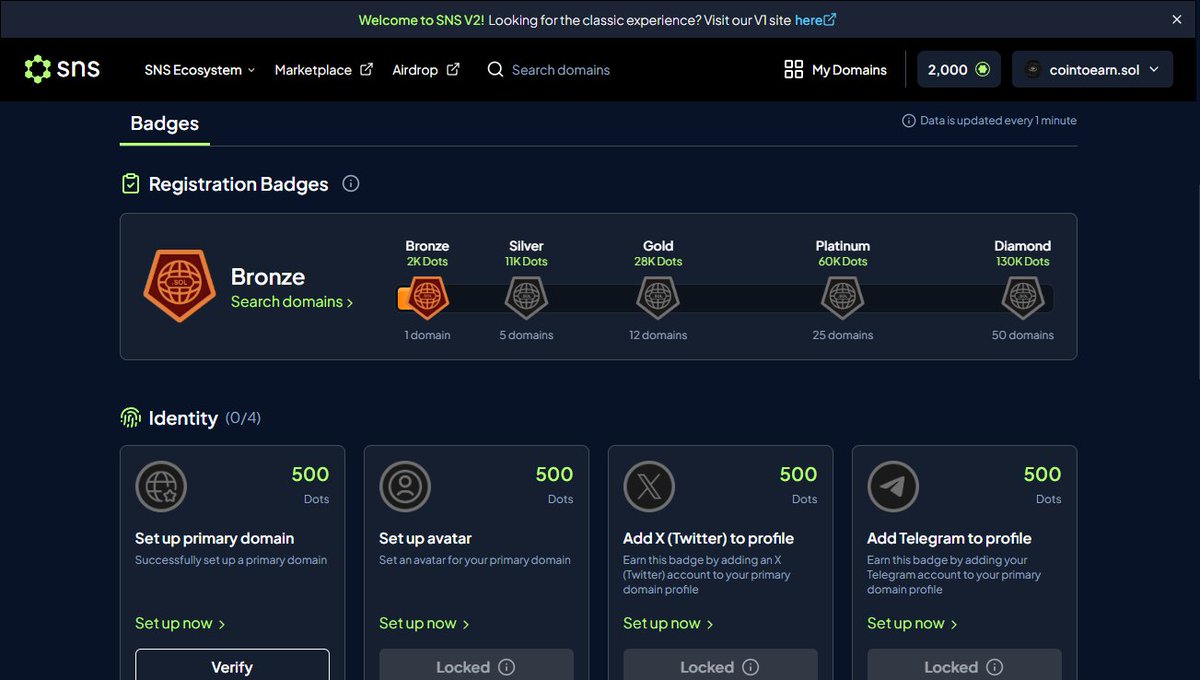Screen dimensions: 1200x680
Task: Click Locked button on X card
Action: 720,664
